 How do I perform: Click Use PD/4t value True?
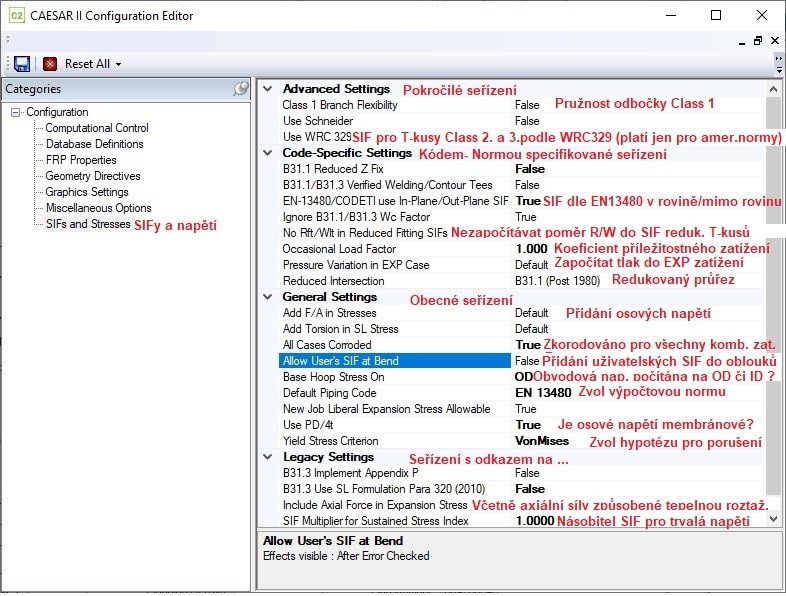click(x=528, y=425)
